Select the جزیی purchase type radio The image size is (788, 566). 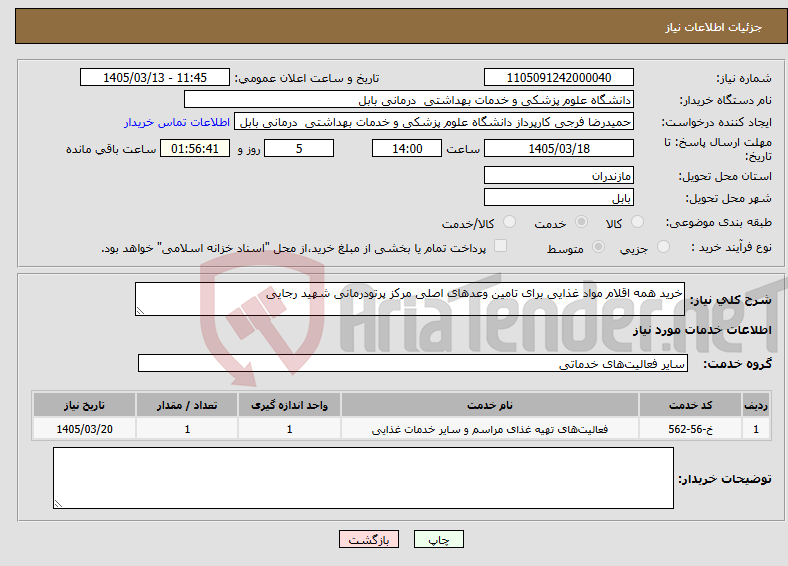pyautogui.click(x=663, y=246)
